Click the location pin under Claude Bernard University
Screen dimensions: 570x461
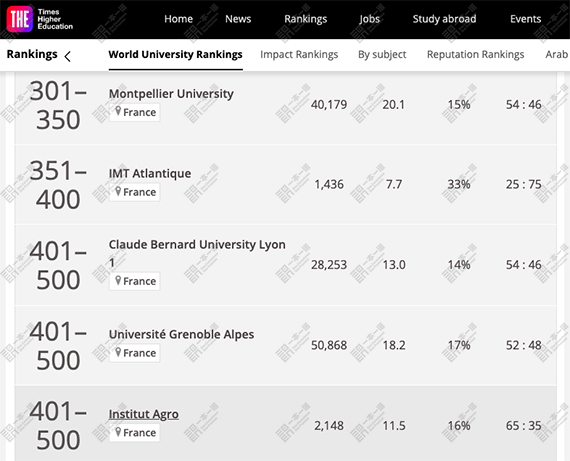click(x=118, y=280)
